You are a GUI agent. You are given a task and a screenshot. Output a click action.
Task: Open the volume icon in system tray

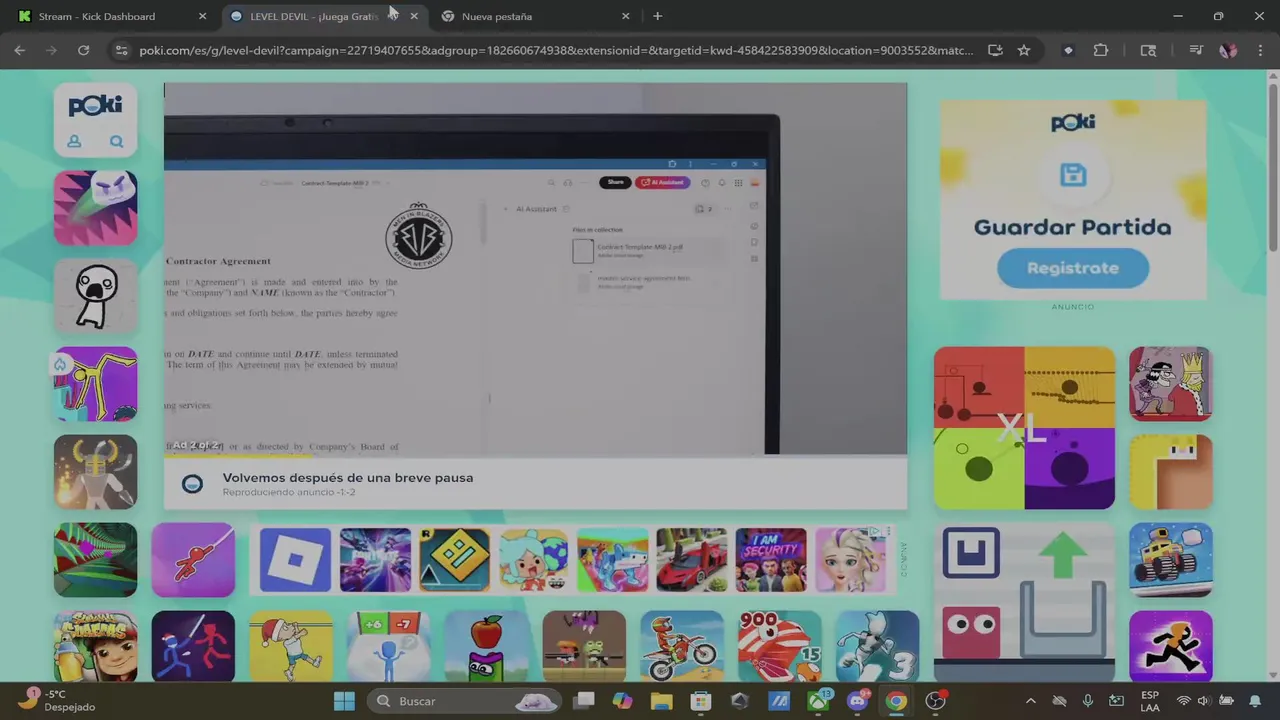tap(1204, 701)
